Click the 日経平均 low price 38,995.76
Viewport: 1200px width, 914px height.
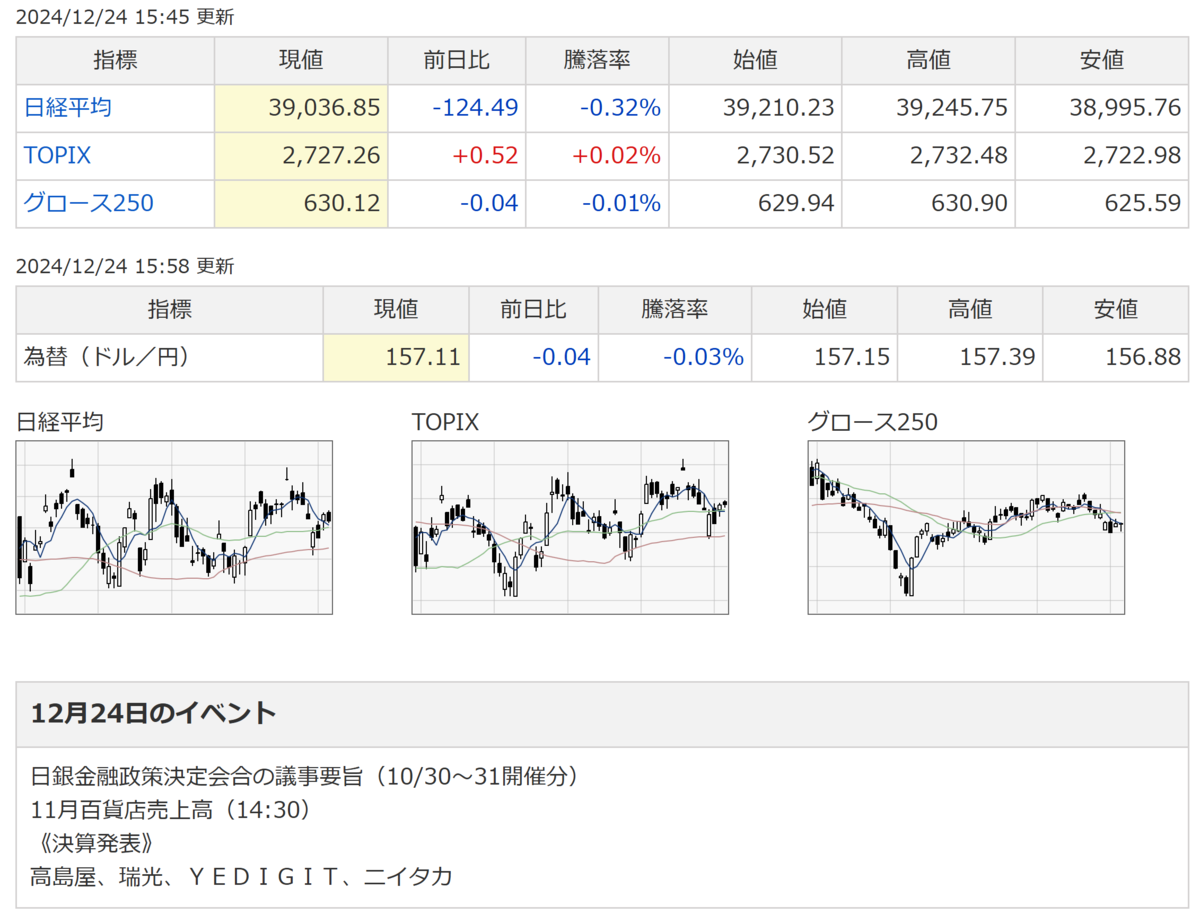[1125, 108]
